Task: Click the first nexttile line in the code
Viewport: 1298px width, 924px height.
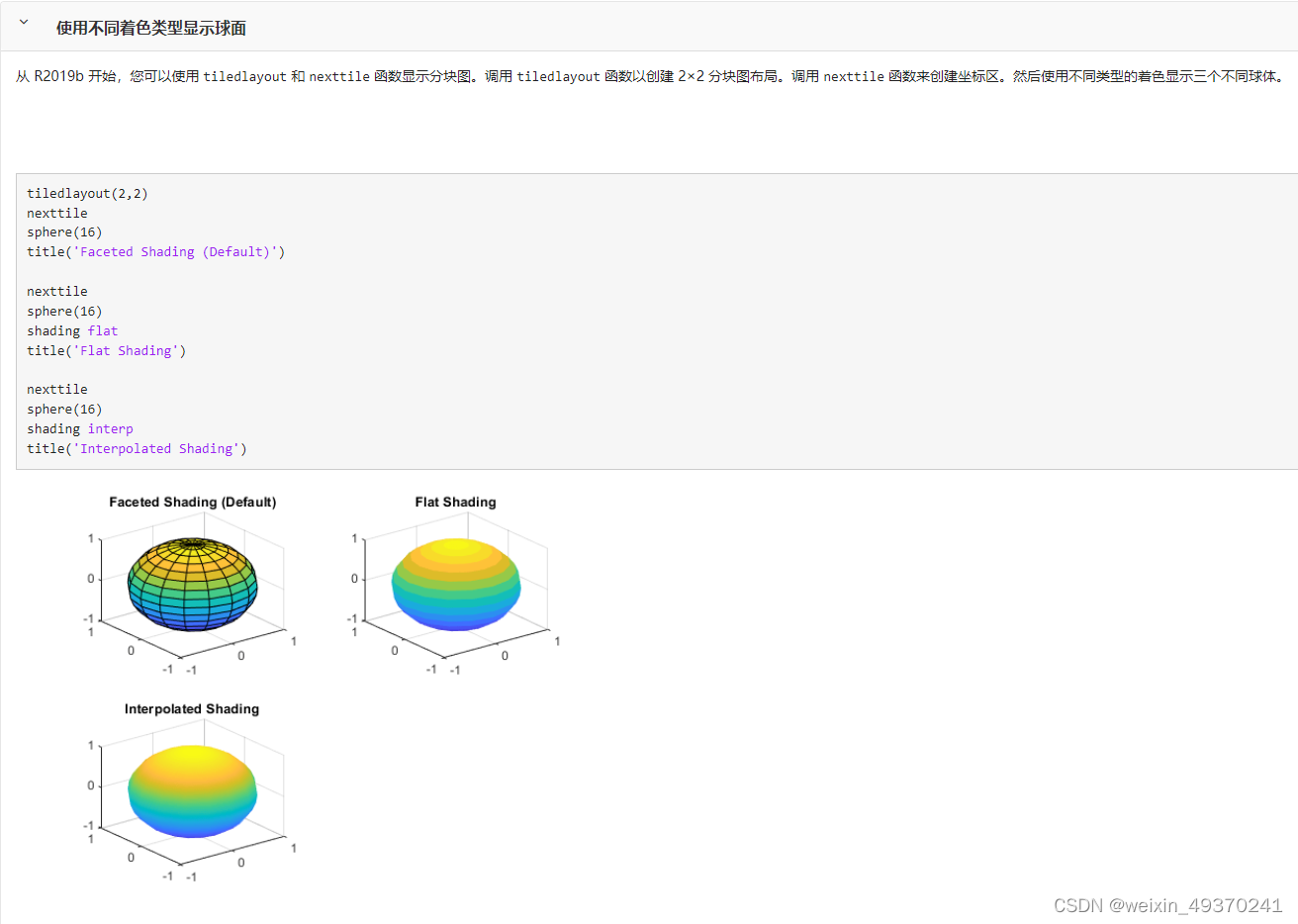Action: pyautogui.click(x=56, y=213)
